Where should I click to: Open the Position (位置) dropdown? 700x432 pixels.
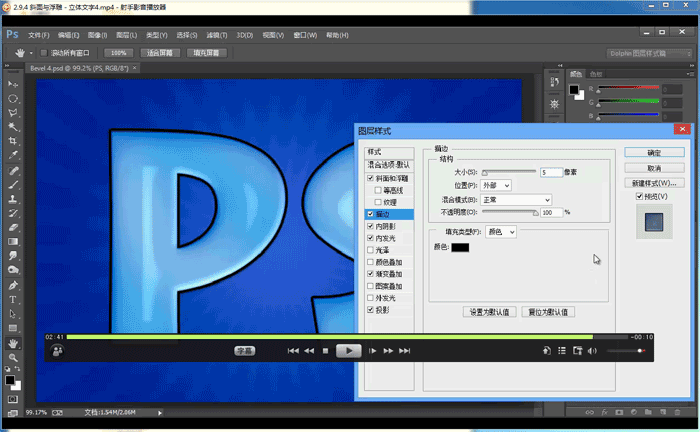click(496, 185)
